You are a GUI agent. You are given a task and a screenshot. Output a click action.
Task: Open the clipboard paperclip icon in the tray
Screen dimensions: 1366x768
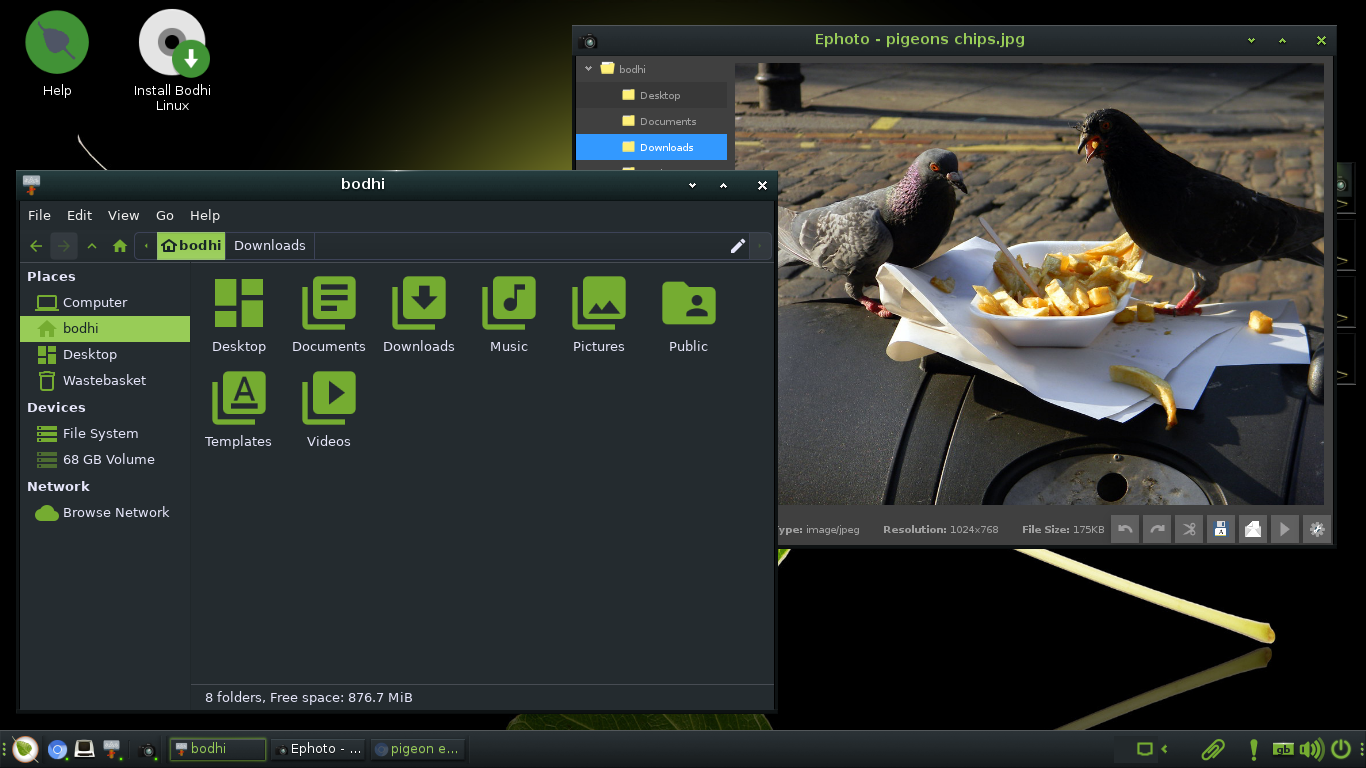coord(1213,748)
